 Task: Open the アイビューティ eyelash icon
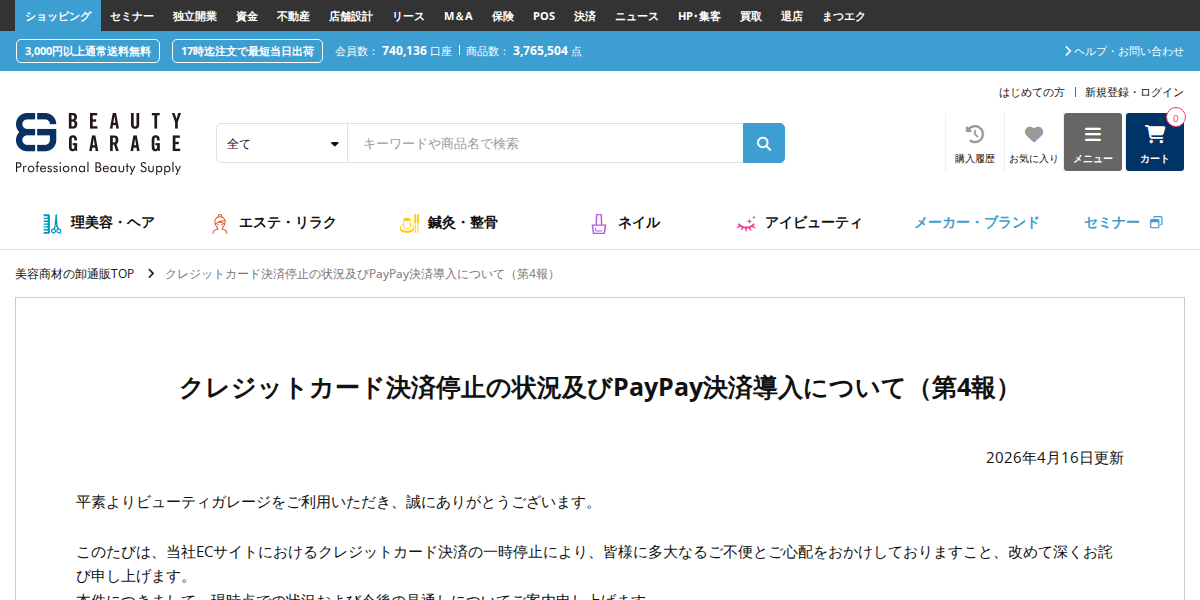tap(744, 222)
